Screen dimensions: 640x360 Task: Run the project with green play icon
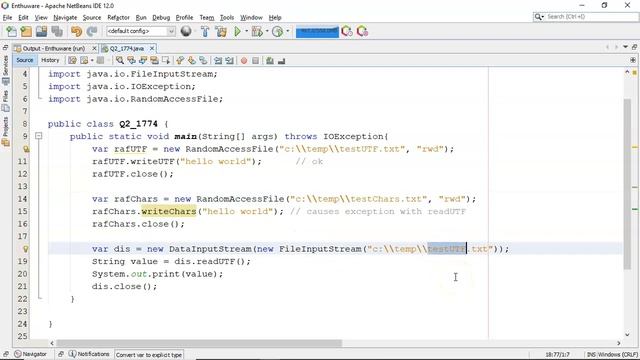(x=237, y=31)
